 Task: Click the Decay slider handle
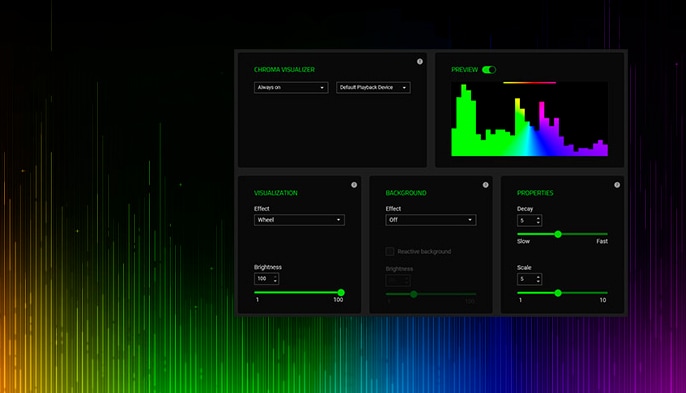click(558, 234)
